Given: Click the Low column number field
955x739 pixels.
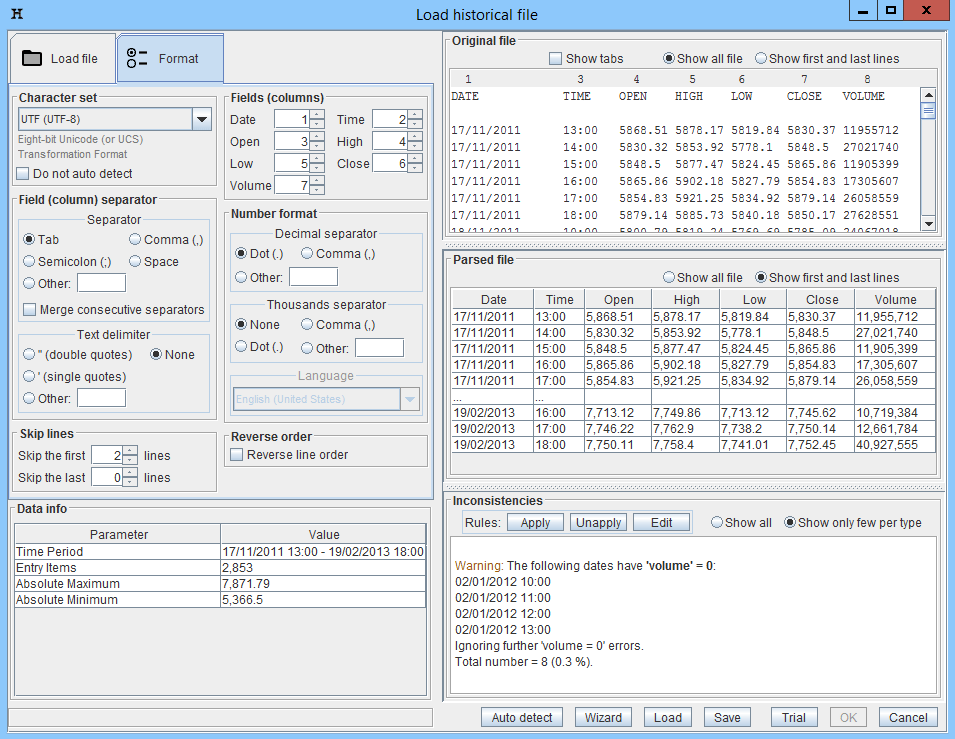Looking at the screenshot, I should coord(292,163).
